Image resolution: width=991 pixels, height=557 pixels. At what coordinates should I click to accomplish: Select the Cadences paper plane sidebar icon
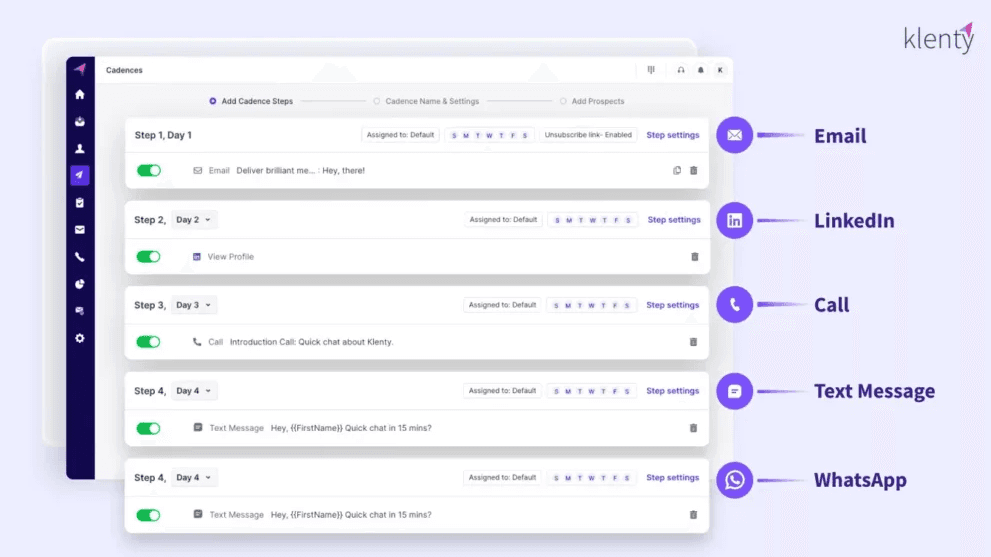click(x=80, y=175)
